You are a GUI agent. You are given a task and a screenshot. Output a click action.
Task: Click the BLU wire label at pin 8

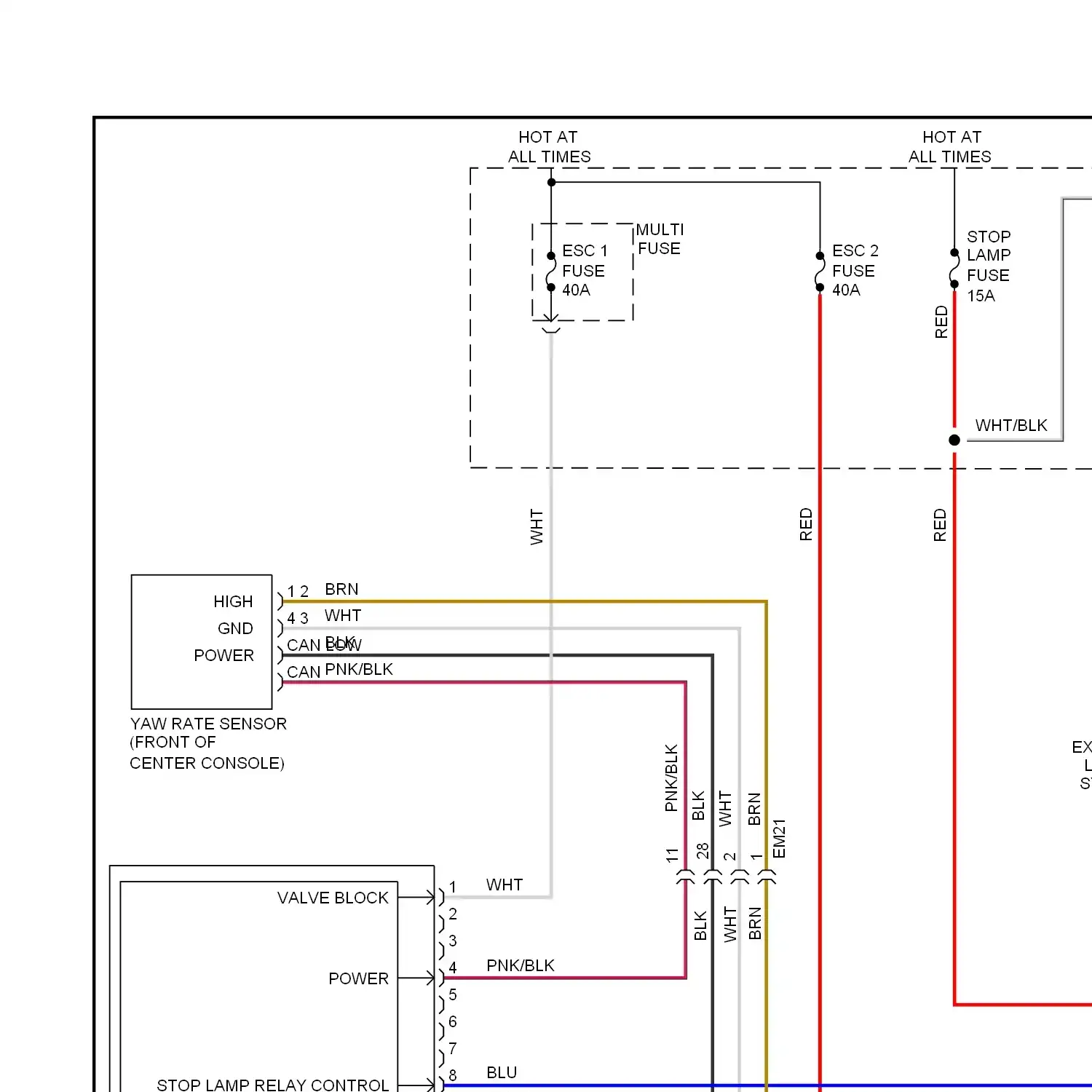click(x=502, y=1072)
